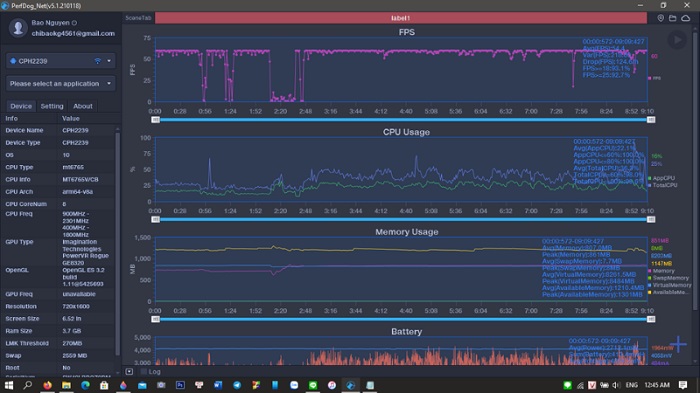Select the CPU Type row
This screenshot has height=393, width=700.
pyautogui.click(x=58, y=167)
